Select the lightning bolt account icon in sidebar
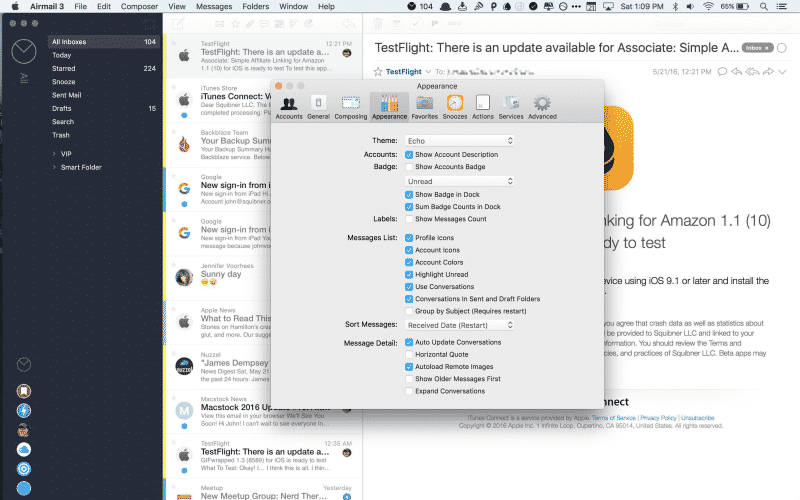This screenshot has width=800, height=500. click(24, 410)
